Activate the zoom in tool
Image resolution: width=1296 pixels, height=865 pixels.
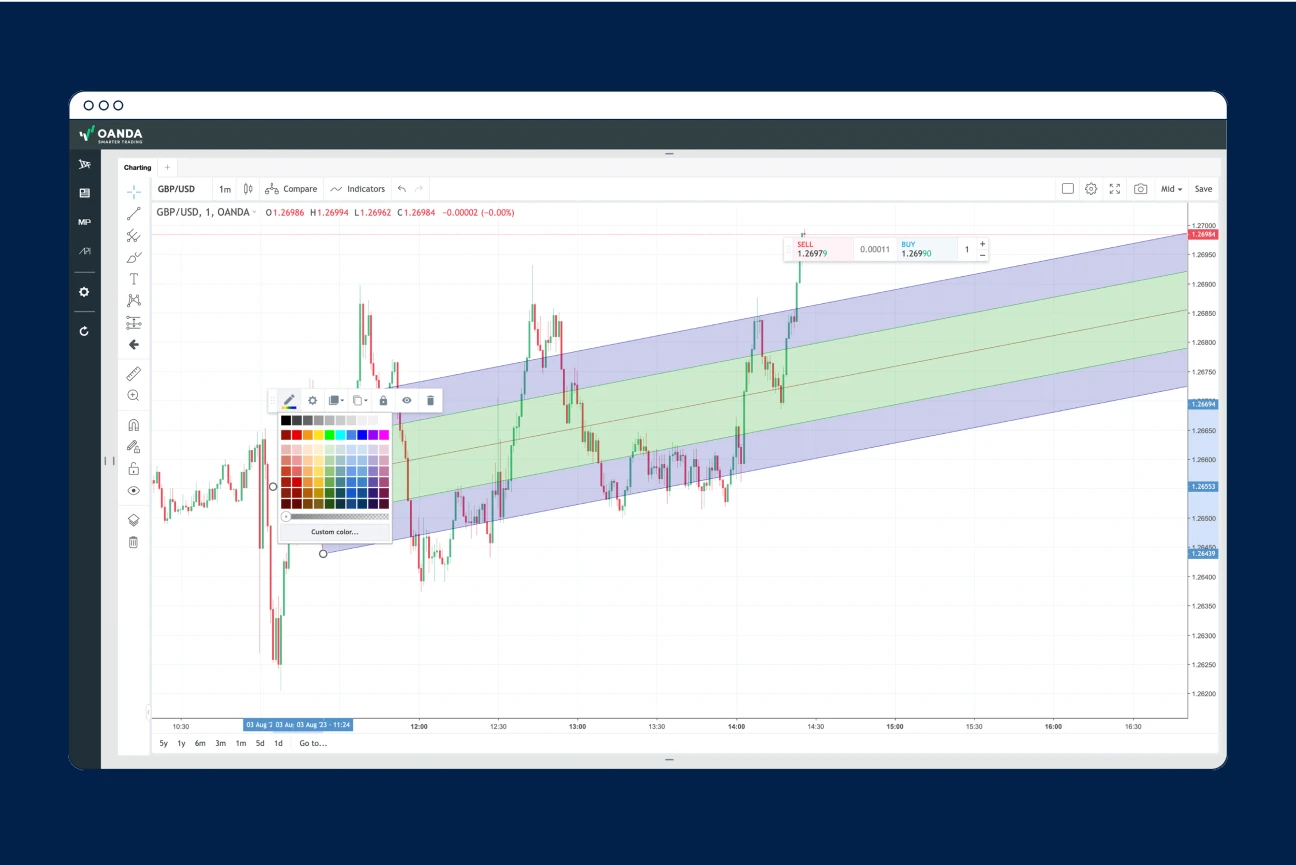133,396
